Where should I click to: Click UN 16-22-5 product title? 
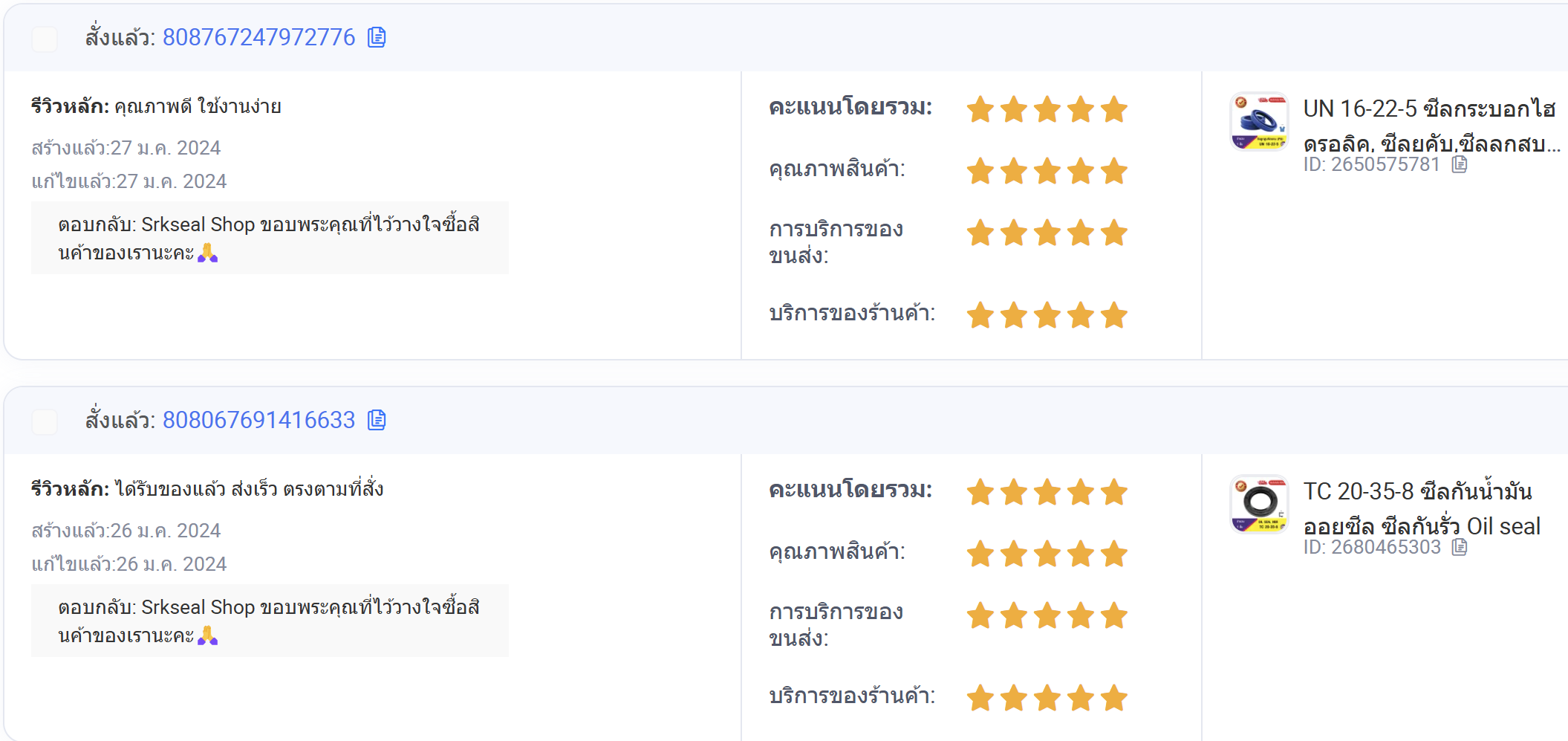click(x=1431, y=126)
